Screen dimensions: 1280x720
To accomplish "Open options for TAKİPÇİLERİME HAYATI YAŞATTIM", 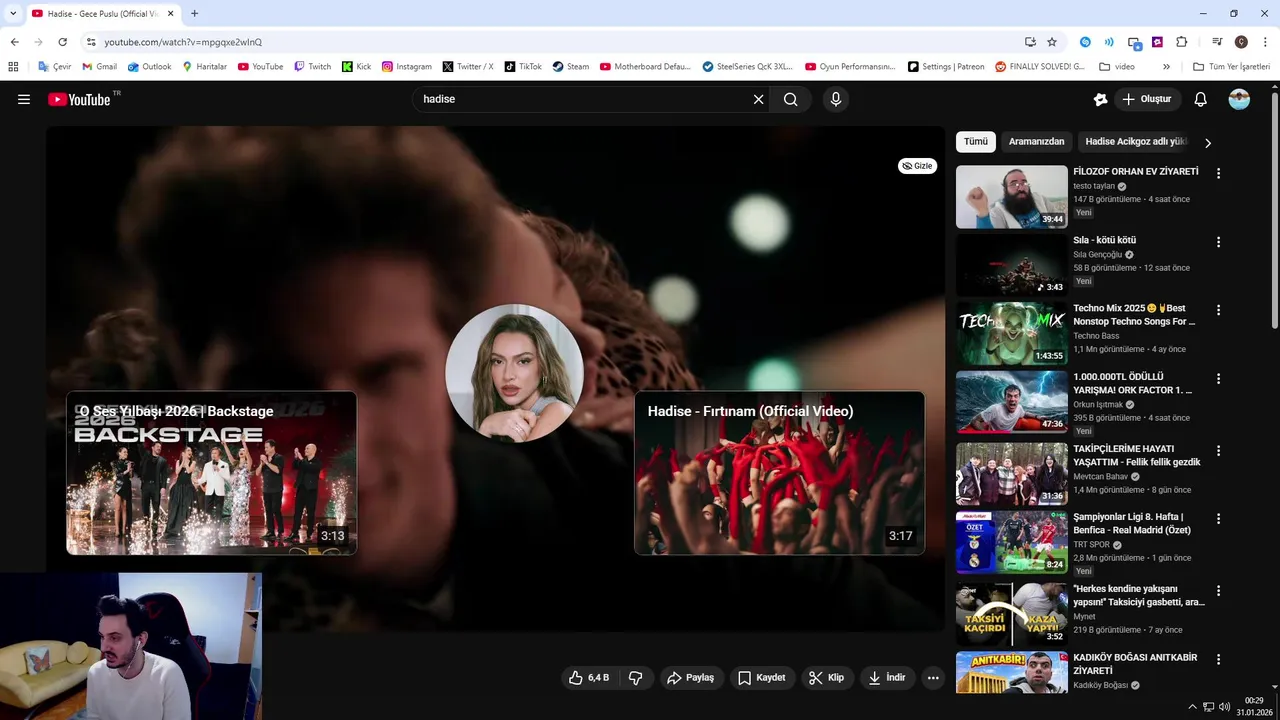I will (1218, 450).
